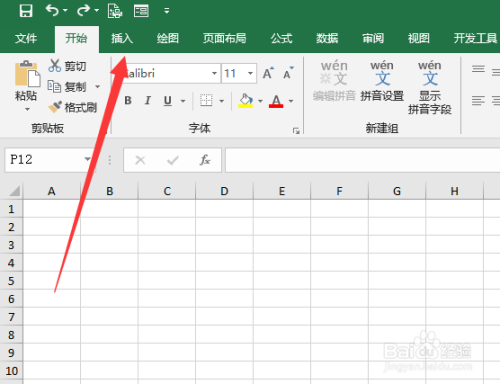Open the Undo history dropdown arrow
Viewport: 500px width, 384px height.
click(65, 11)
